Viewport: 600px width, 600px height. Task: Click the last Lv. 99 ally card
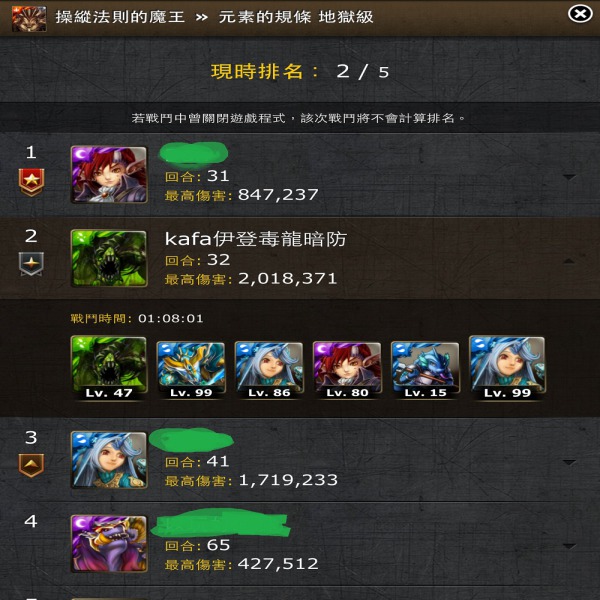coord(507,368)
